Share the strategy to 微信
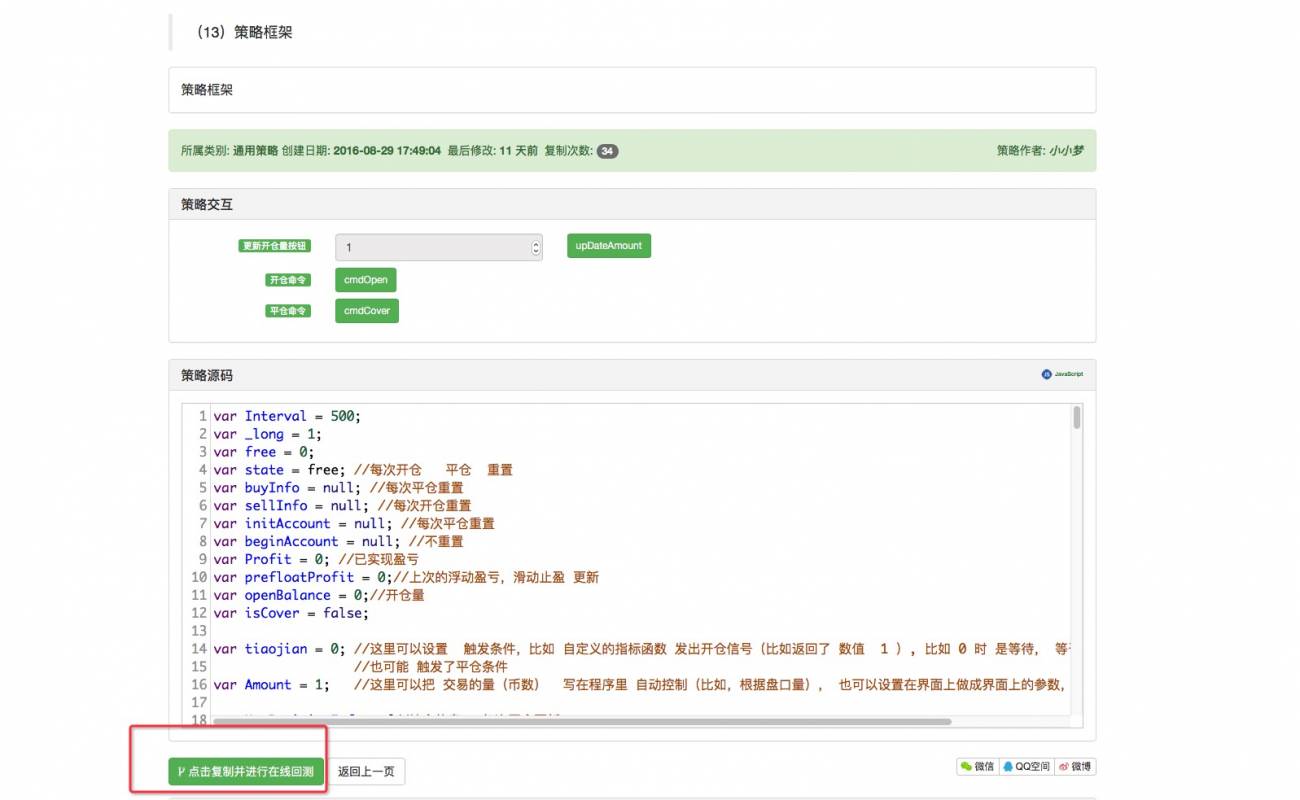This screenshot has height=800, width=1300. 976,767
